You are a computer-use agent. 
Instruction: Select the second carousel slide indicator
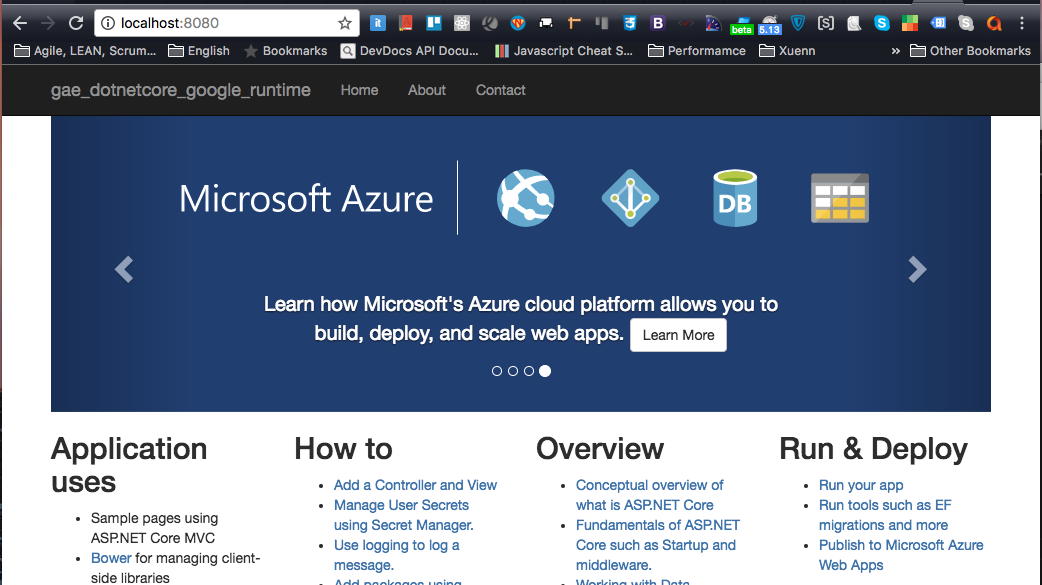pos(513,371)
